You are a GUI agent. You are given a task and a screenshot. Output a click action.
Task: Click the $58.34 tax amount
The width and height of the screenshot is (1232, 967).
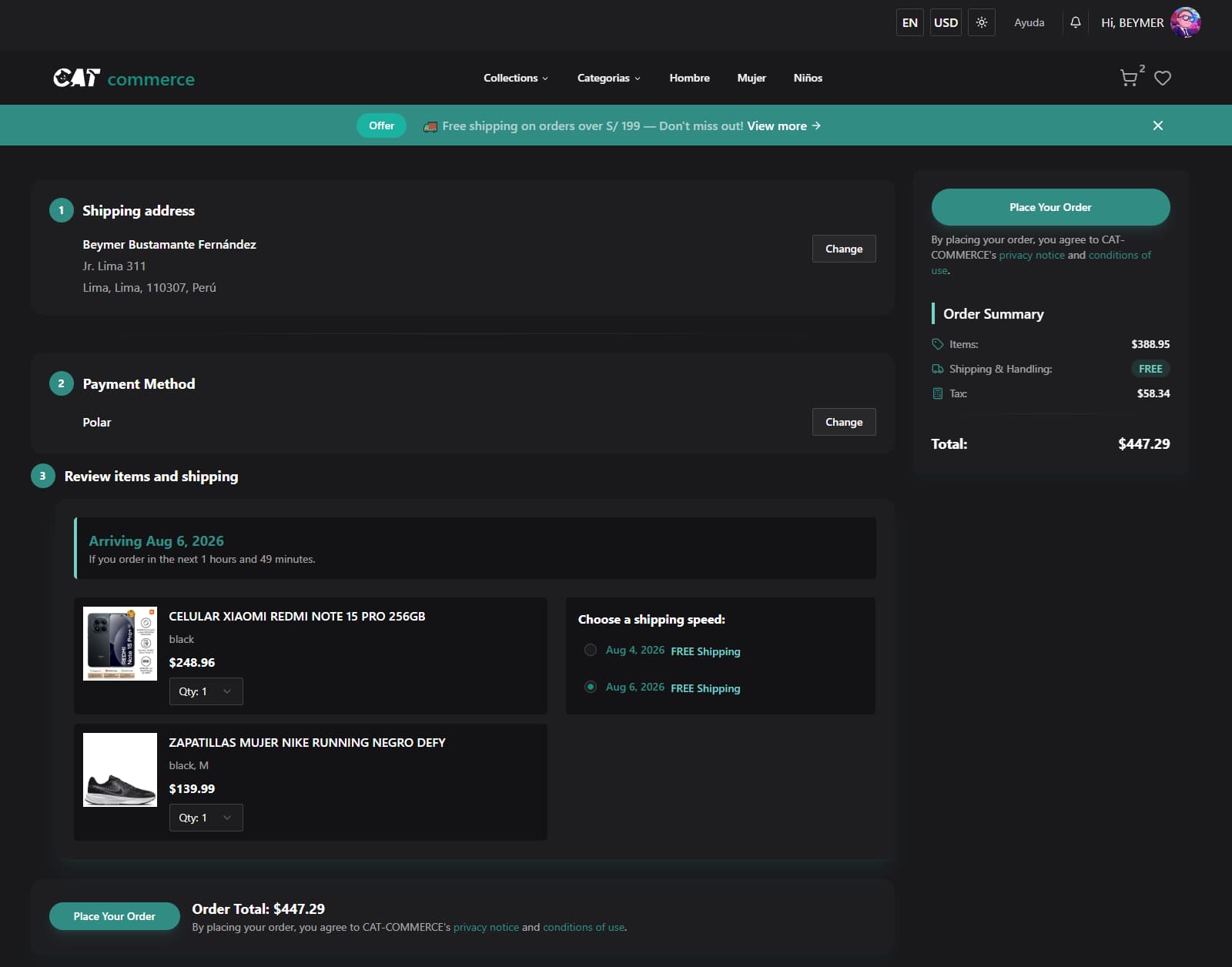click(x=1153, y=393)
